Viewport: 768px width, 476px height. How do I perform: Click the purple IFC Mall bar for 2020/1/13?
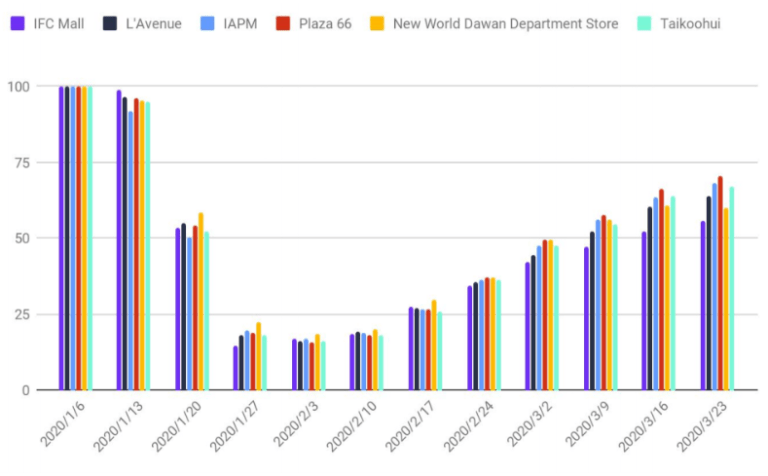[x=119, y=240]
